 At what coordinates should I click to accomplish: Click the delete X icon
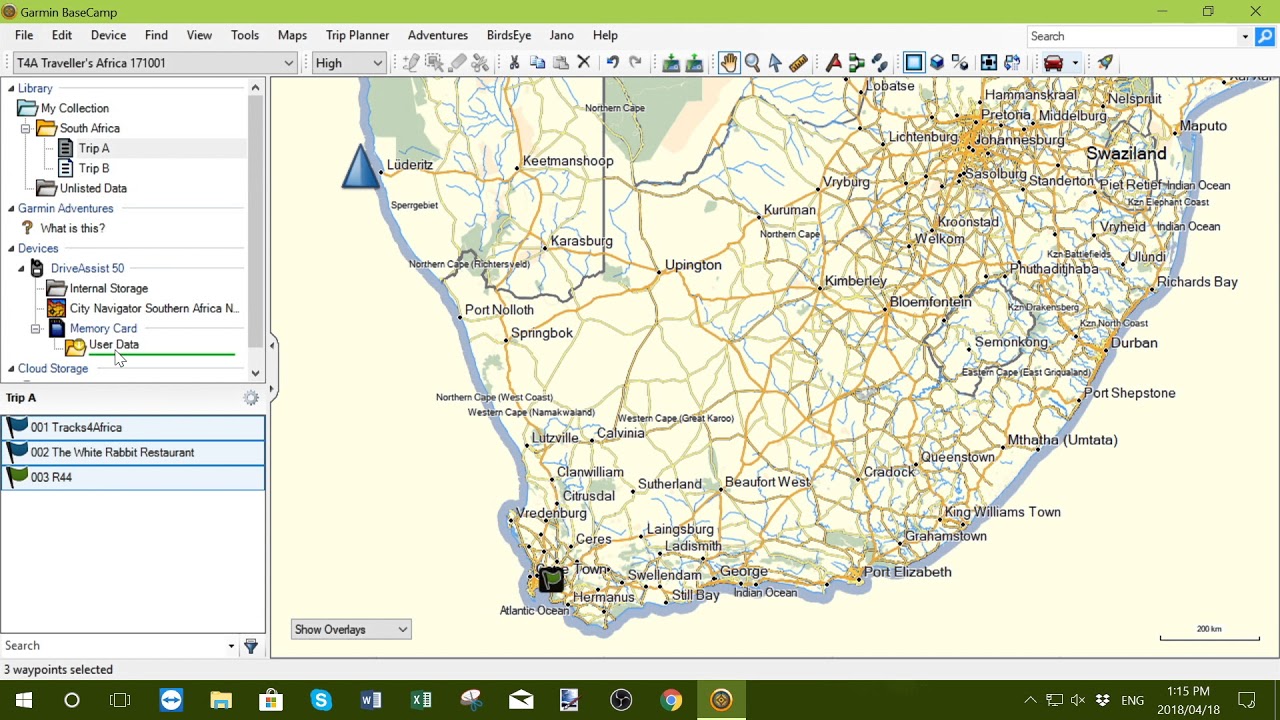coord(584,63)
